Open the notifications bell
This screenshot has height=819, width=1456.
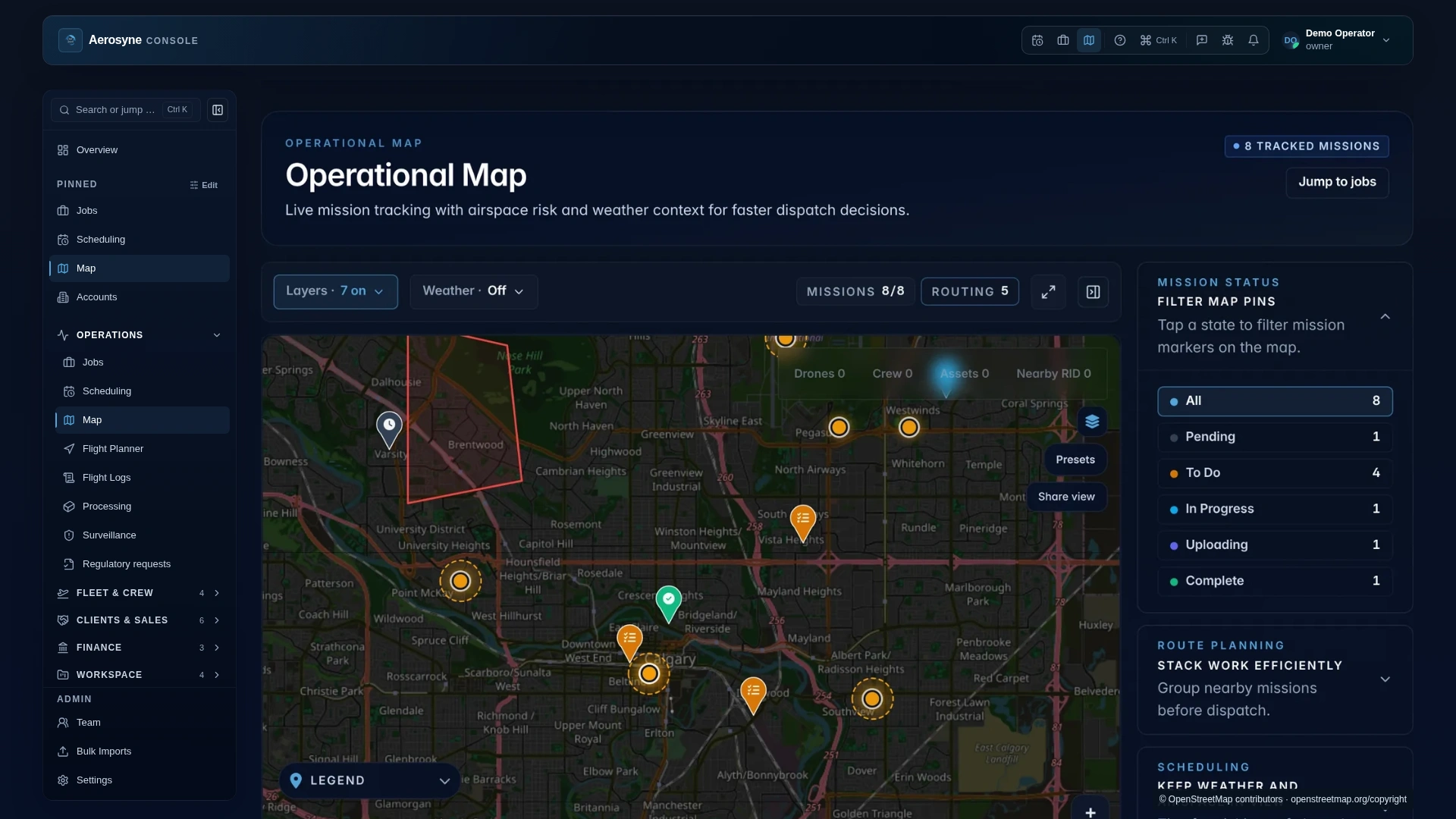pos(1254,40)
